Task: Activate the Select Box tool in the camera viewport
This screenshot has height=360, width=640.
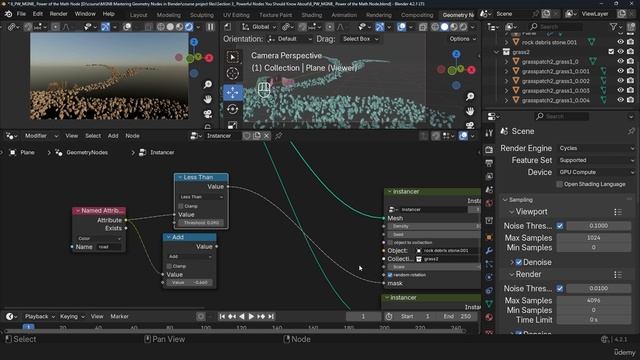Action: point(233,57)
